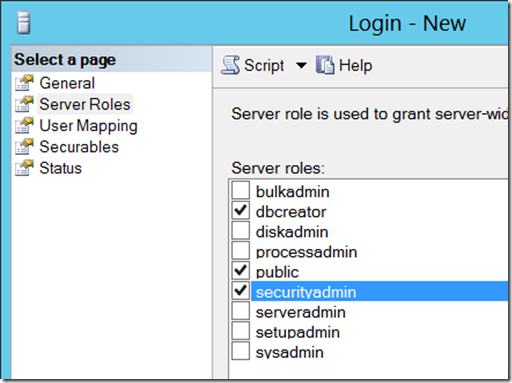Image resolution: width=512 pixels, height=383 pixels.
Task: Select the public role name
Action: point(277,273)
